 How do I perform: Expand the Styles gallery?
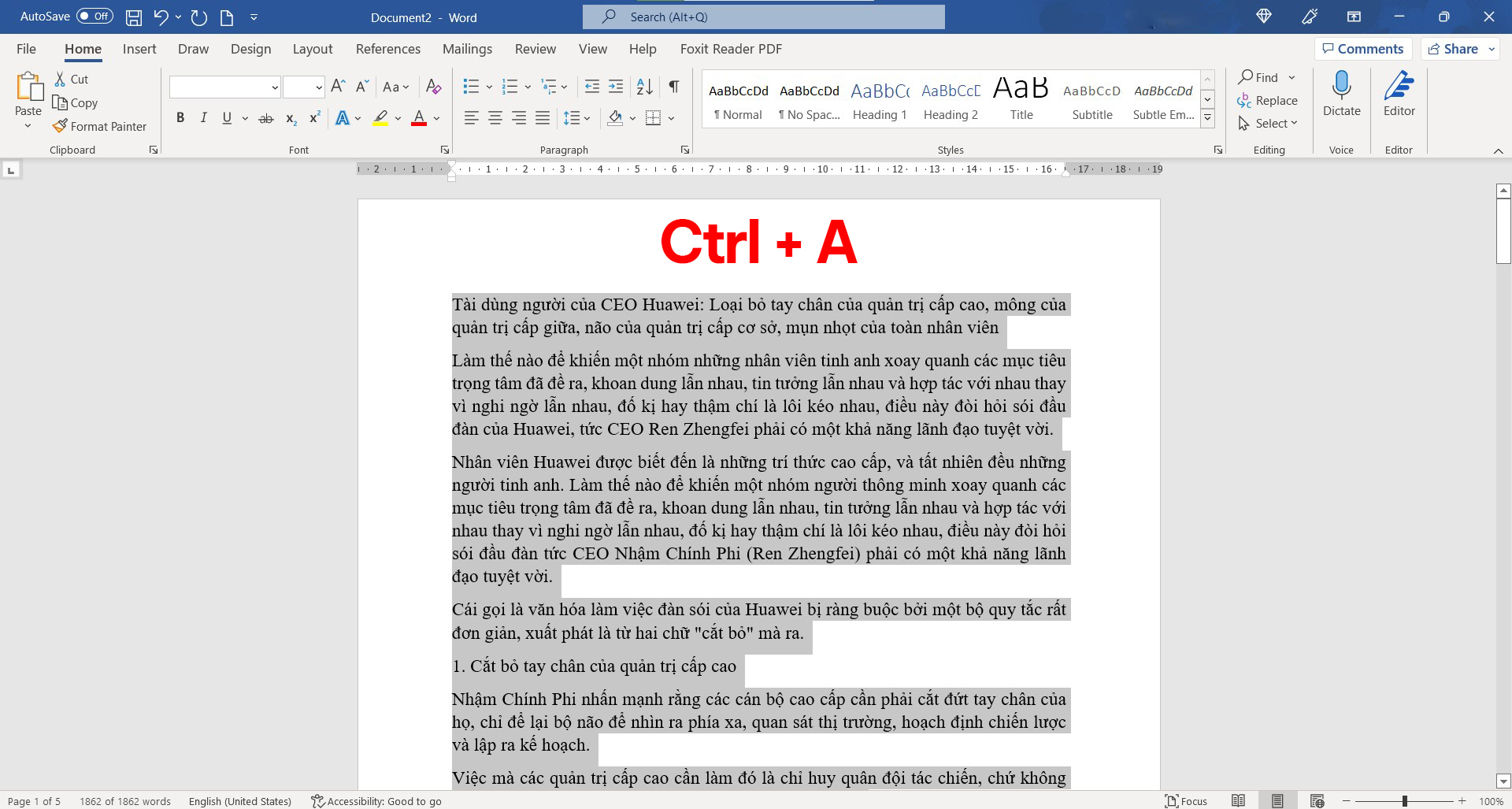[1207, 118]
